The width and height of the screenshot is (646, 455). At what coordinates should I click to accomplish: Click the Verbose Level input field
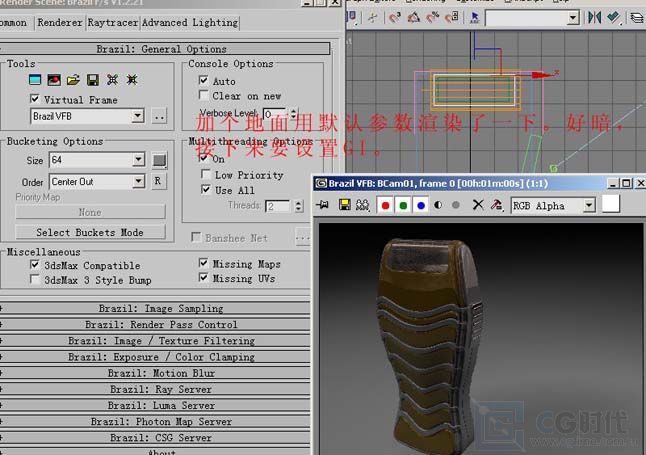point(275,114)
